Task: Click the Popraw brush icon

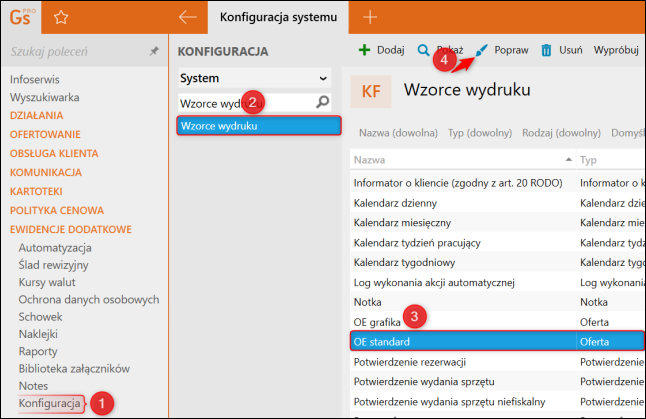Action: pyautogui.click(x=483, y=49)
